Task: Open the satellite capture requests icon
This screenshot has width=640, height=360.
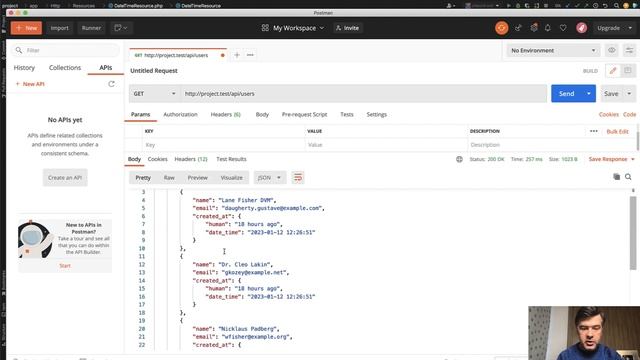Action: point(518,28)
